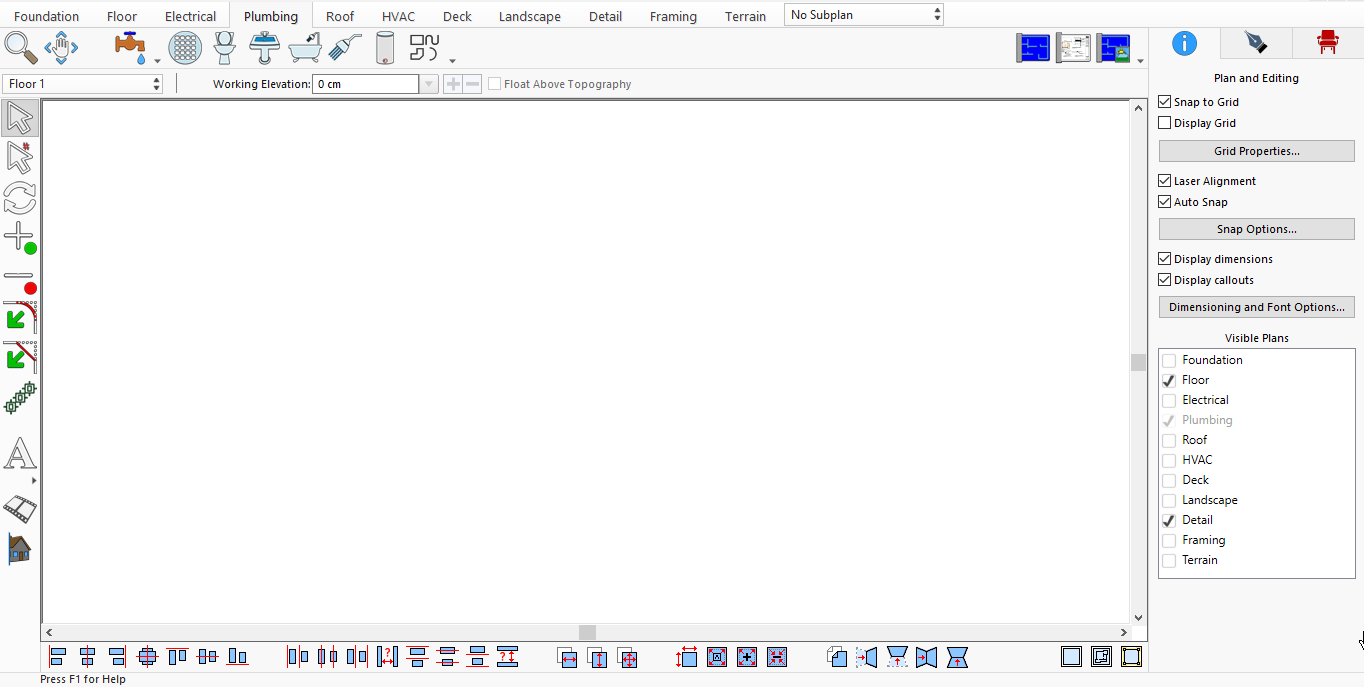
Task: Activate the Pan hand tool
Action: tap(61, 47)
